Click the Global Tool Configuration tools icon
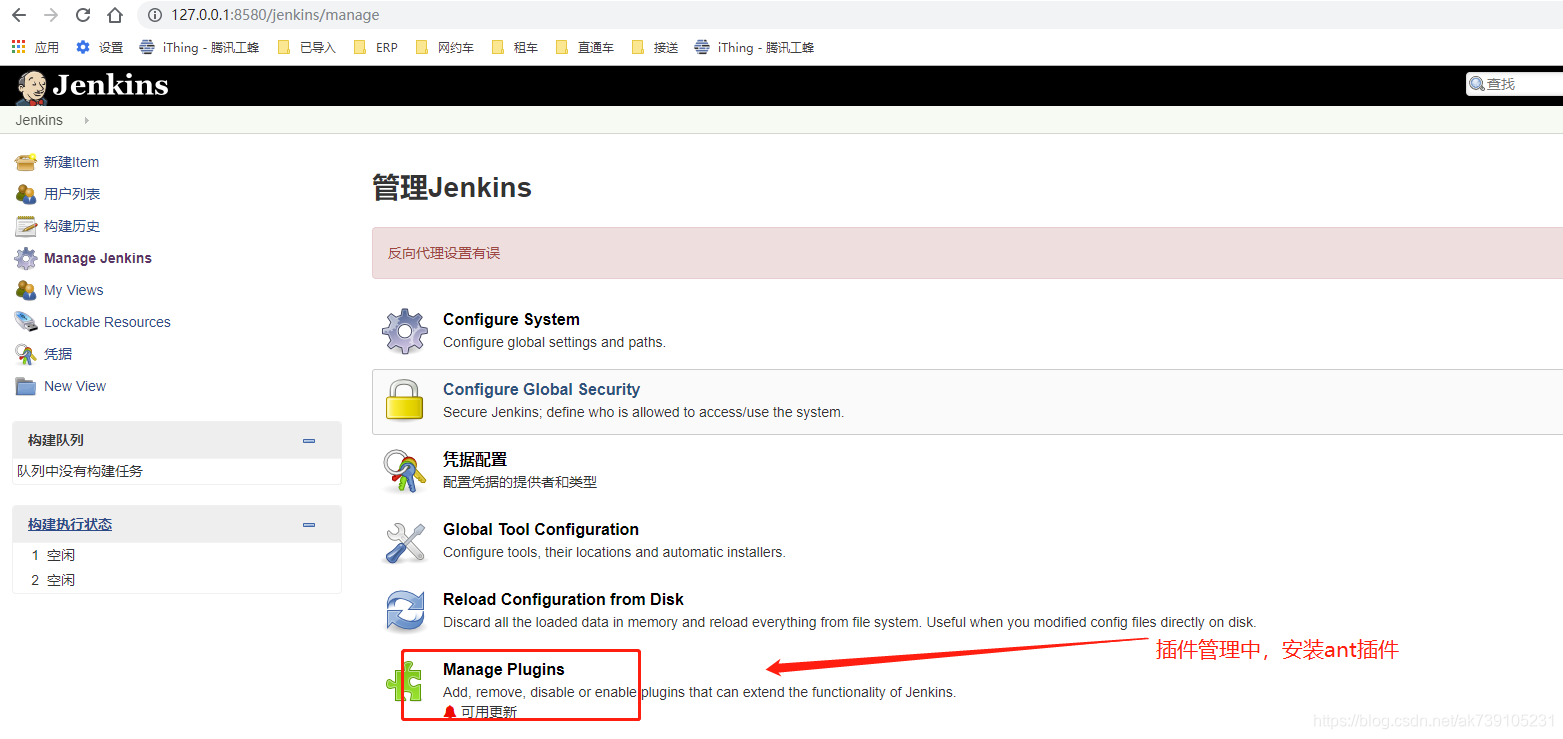1563x739 pixels. (x=405, y=541)
